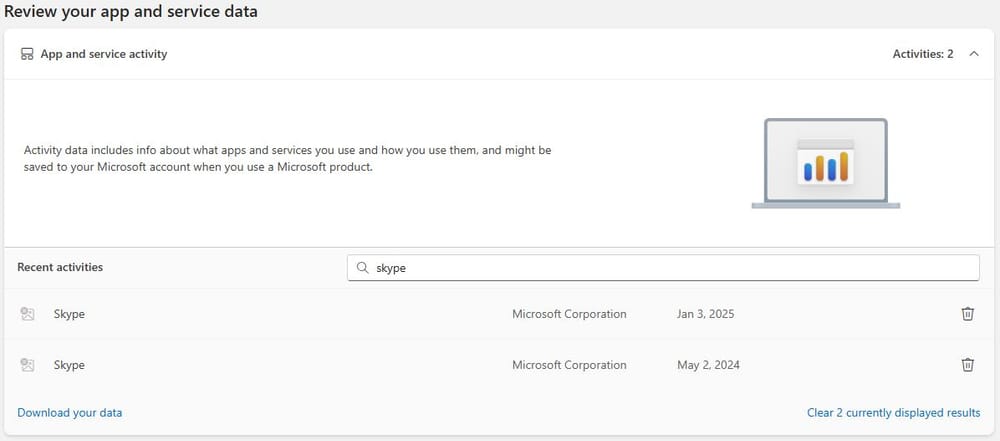Select the first Skype activity row
The image size is (1000, 441).
(x=499, y=314)
